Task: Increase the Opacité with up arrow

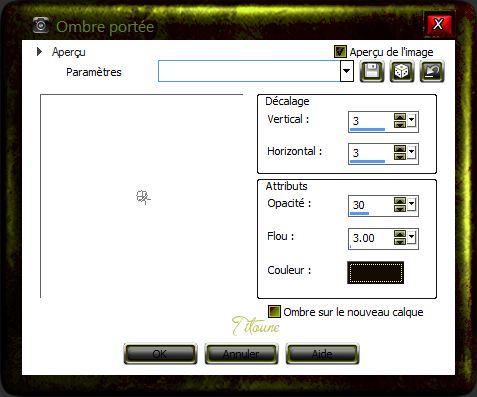Action: tap(400, 201)
